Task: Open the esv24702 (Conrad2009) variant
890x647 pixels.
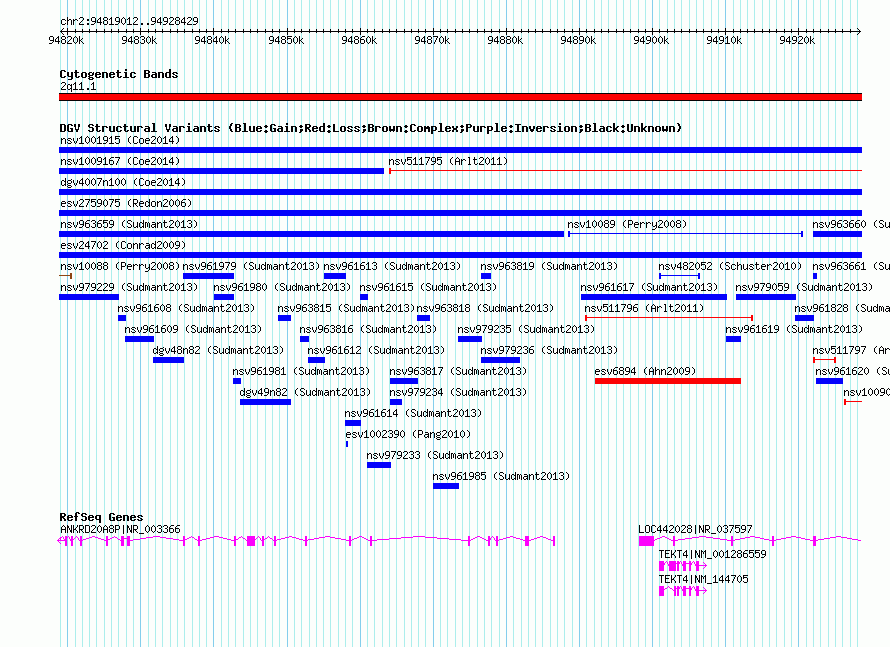Action: [123, 245]
